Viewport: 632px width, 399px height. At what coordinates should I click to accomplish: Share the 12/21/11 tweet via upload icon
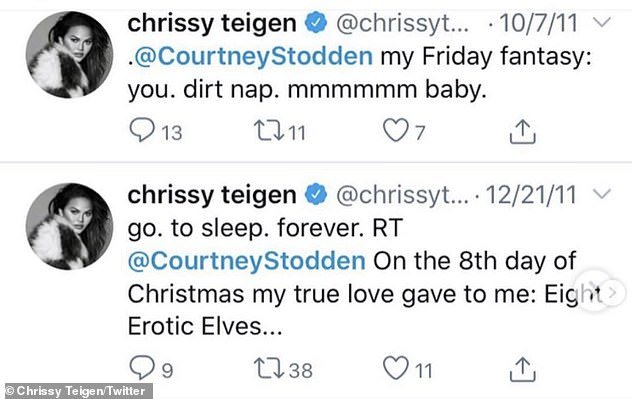click(522, 369)
